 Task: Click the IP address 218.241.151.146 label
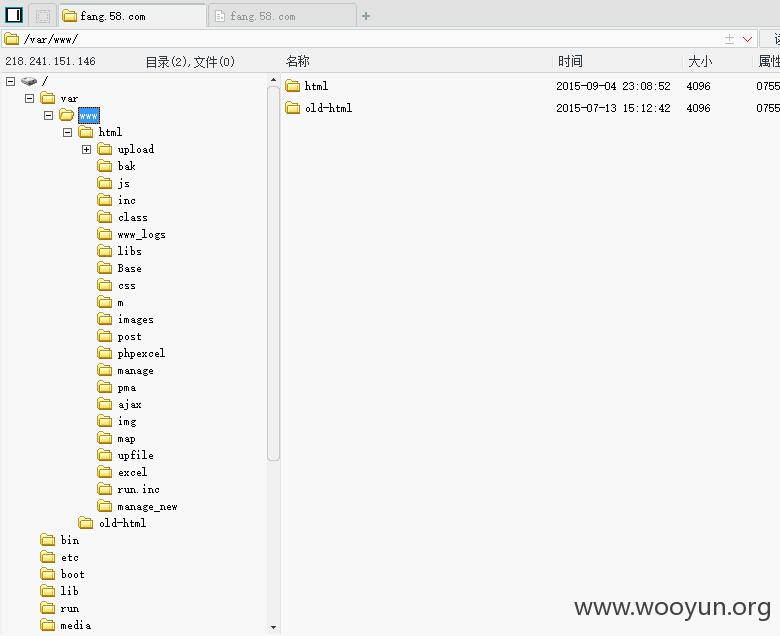50,61
